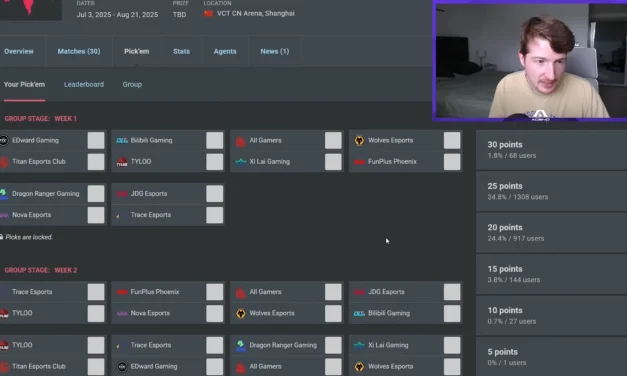627x376 pixels.
Task: Click the 20 points distribution row
Action: [x=551, y=233]
